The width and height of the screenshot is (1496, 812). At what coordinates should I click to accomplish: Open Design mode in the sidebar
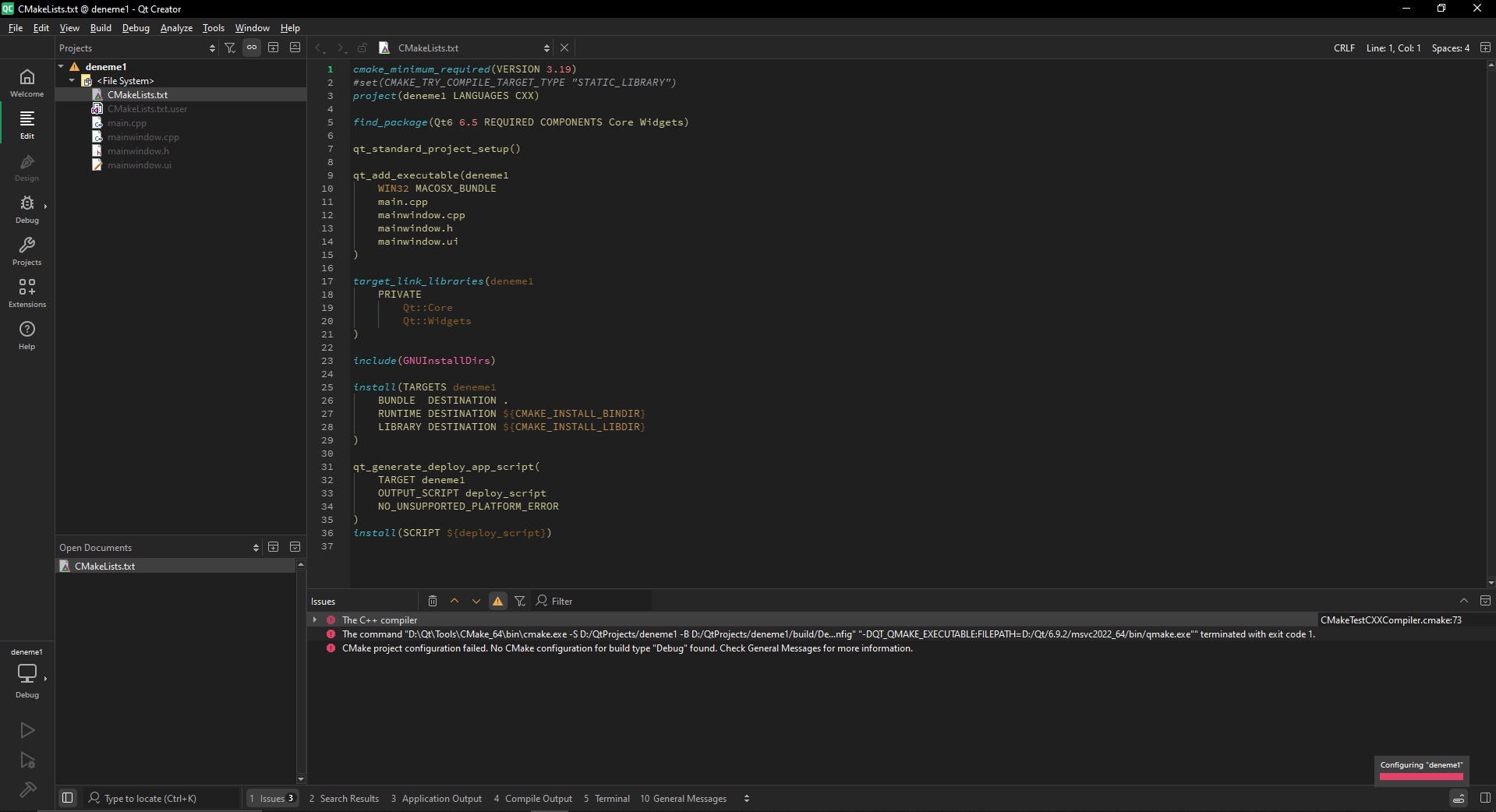coord(27,167)
